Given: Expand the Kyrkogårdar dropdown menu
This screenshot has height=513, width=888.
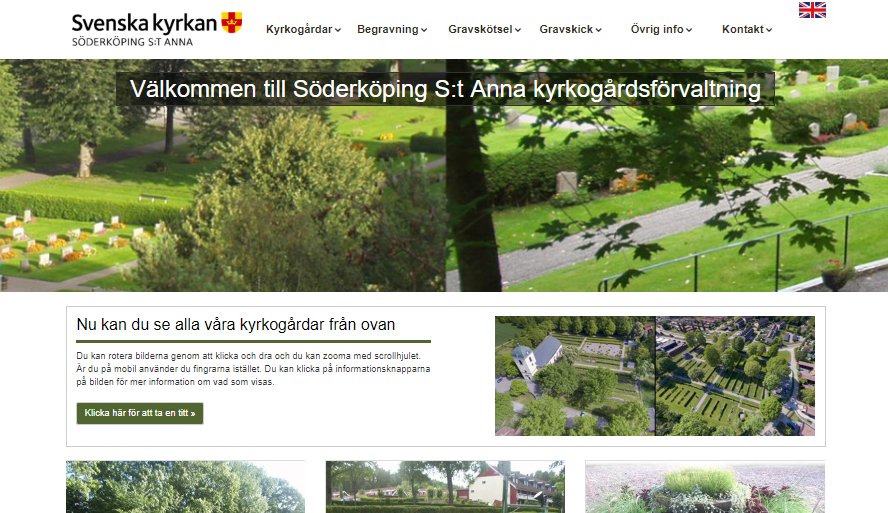Looking at the screenshot, I should point(304,29).
